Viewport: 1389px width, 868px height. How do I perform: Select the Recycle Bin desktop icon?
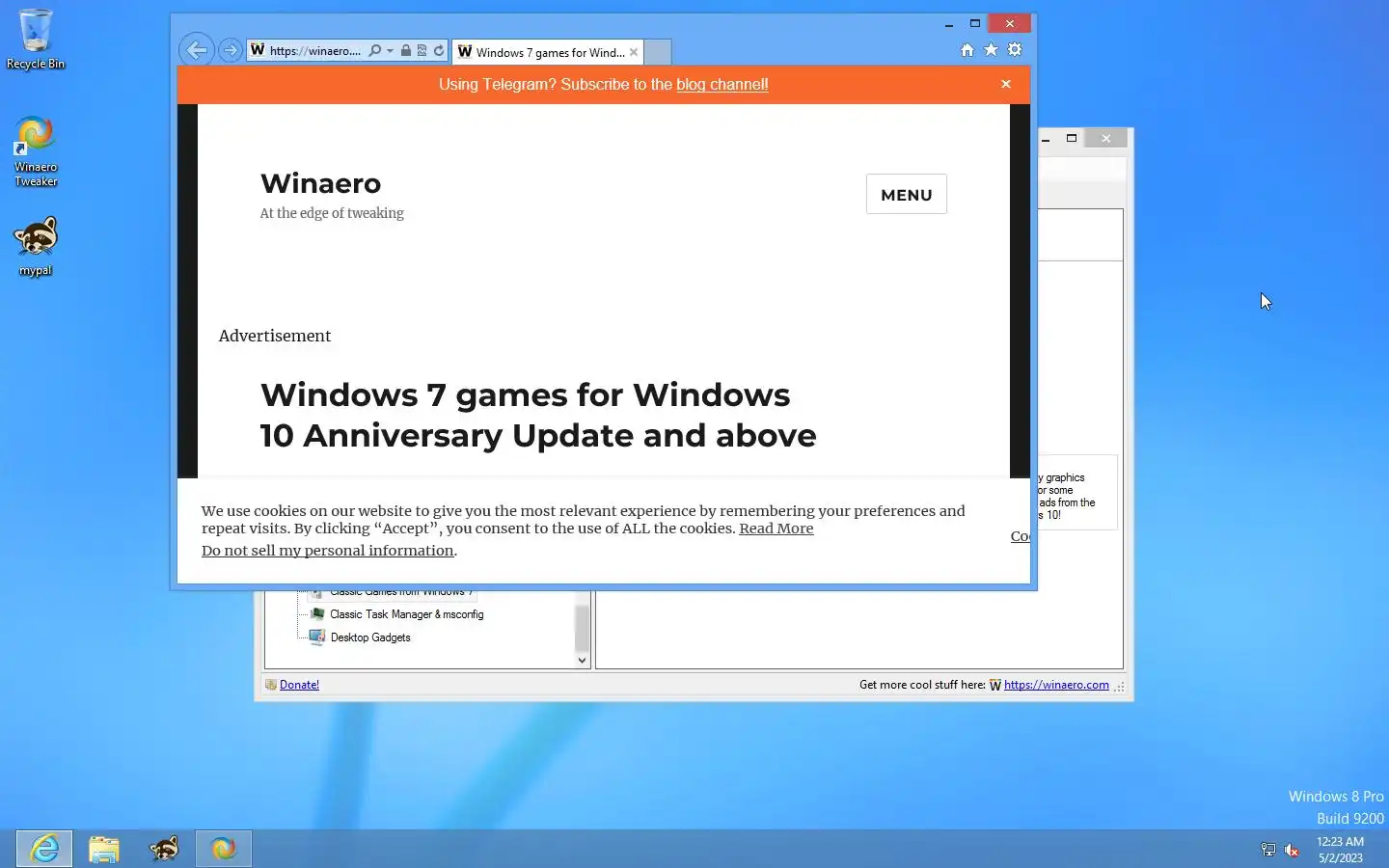(36, 40)
